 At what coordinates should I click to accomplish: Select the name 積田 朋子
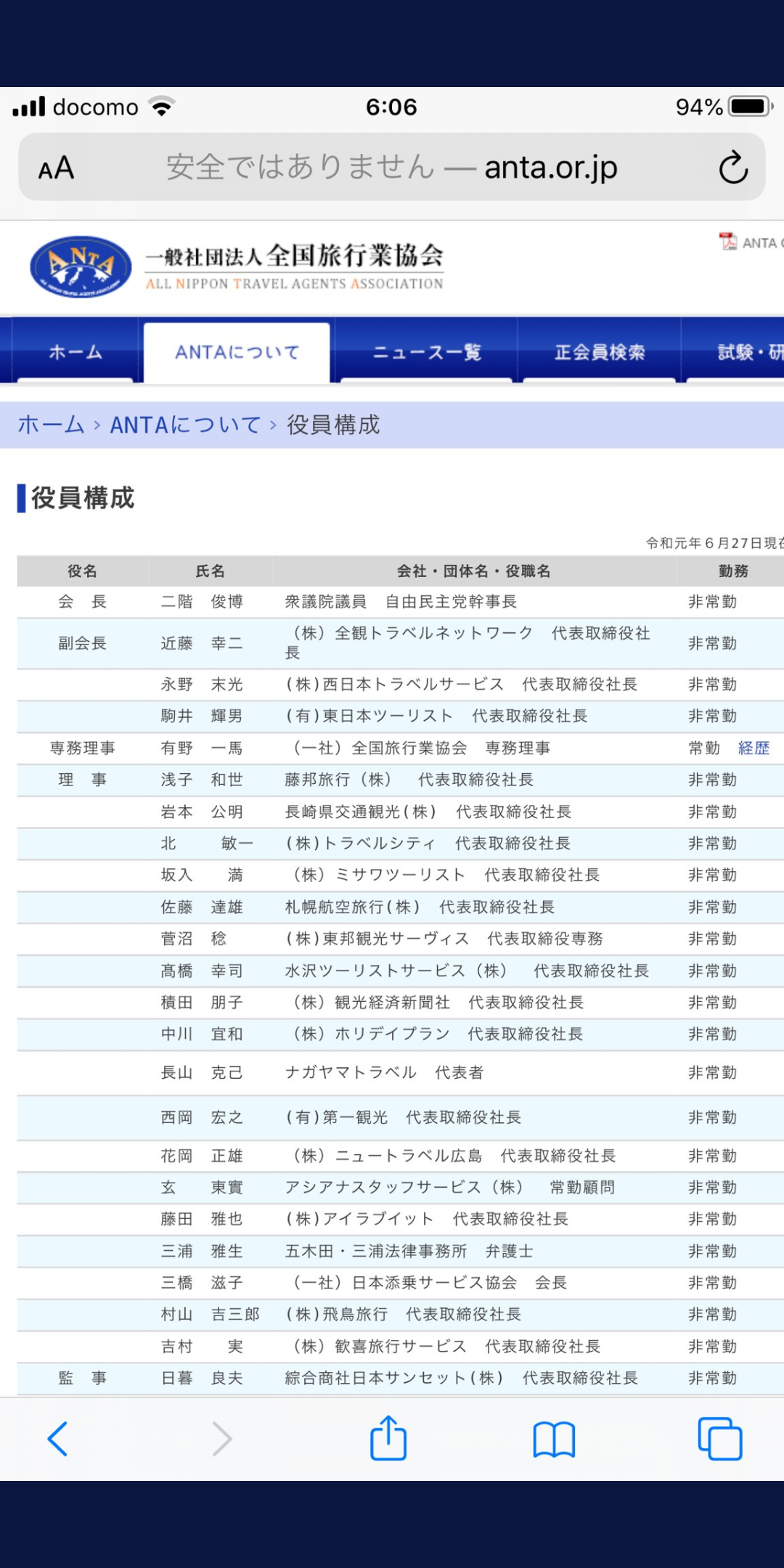[202, 1003]
